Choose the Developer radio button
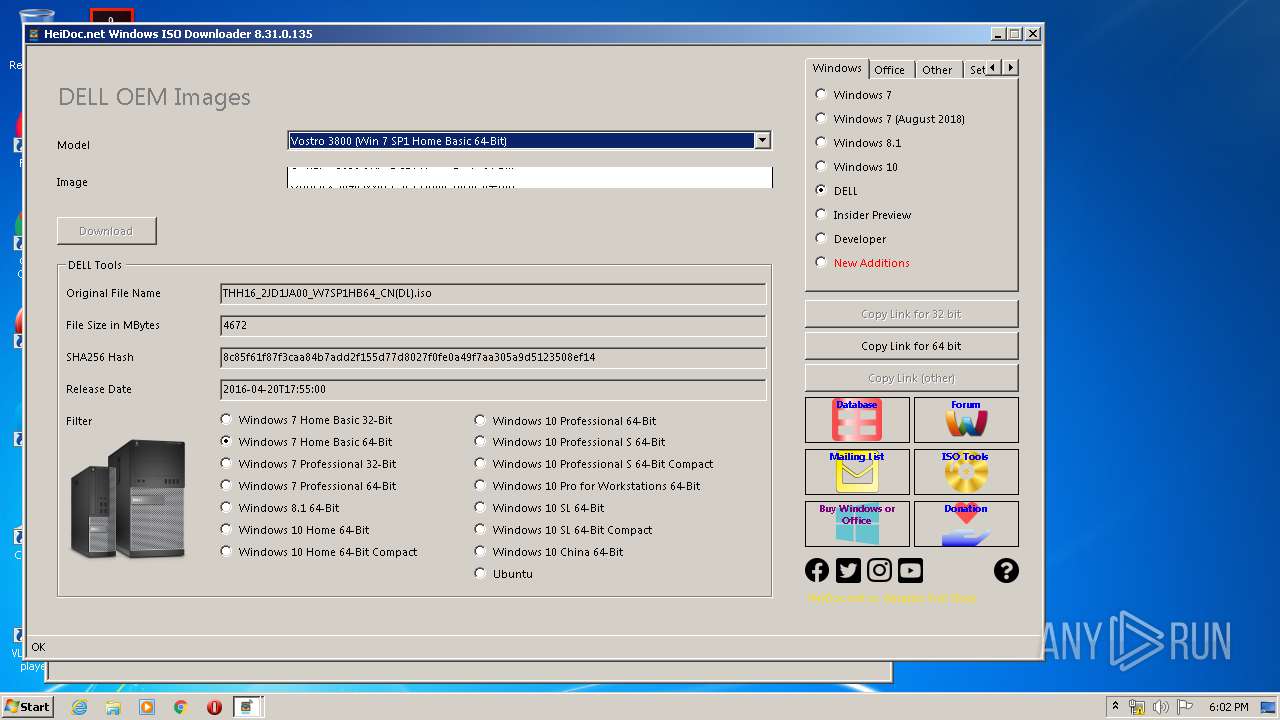This screenshot has width=1280, height=720. (x=851, y=239)
